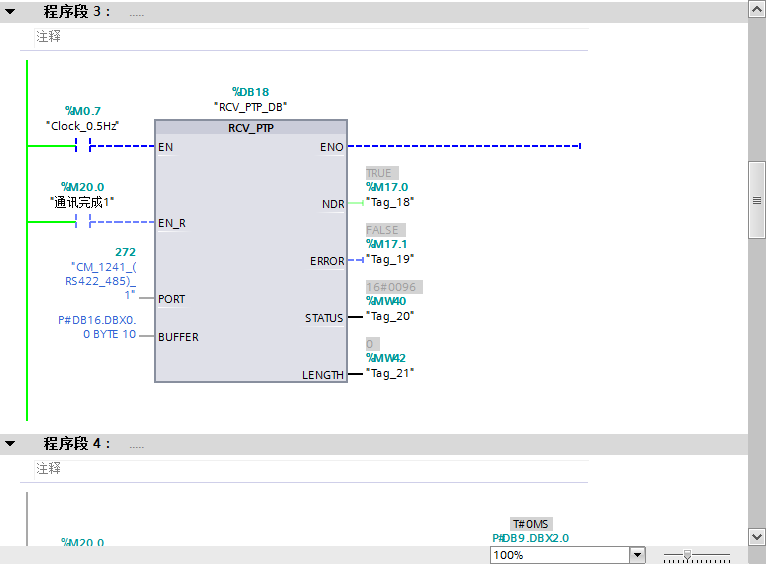Click the 注释 comment field of 程序段 3

click(x=311, y=37)
